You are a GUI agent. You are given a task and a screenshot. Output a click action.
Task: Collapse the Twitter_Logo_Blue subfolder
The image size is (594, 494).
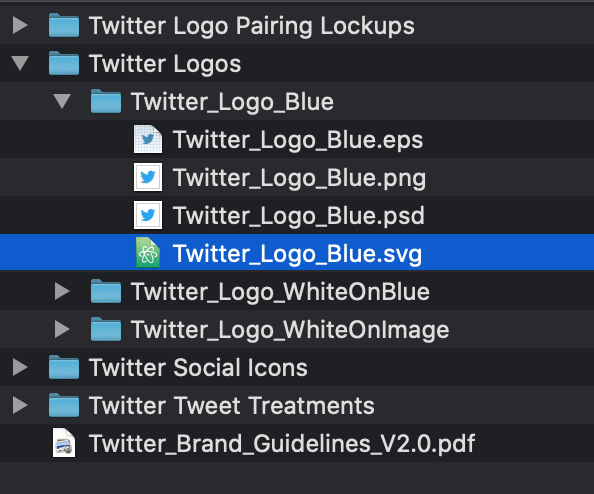tap(62, 101)
